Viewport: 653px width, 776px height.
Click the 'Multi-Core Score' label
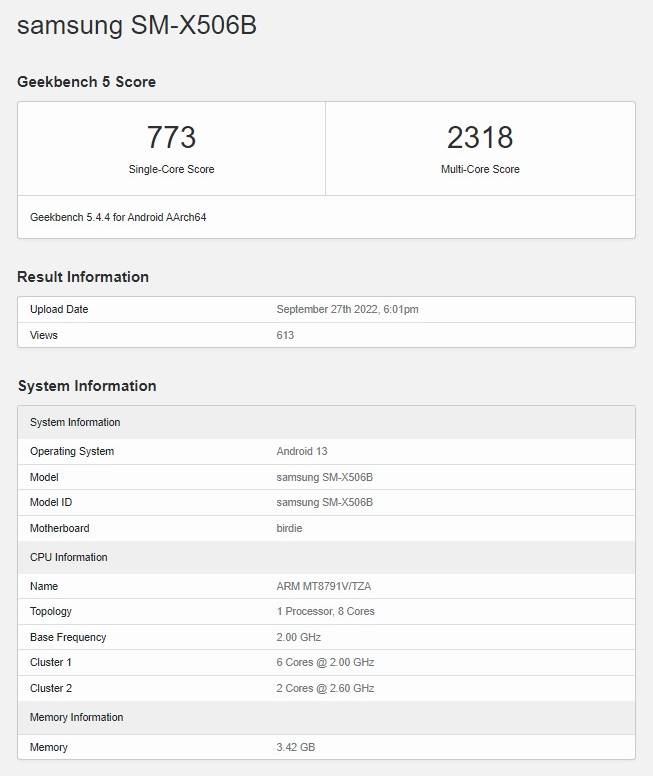480,169
